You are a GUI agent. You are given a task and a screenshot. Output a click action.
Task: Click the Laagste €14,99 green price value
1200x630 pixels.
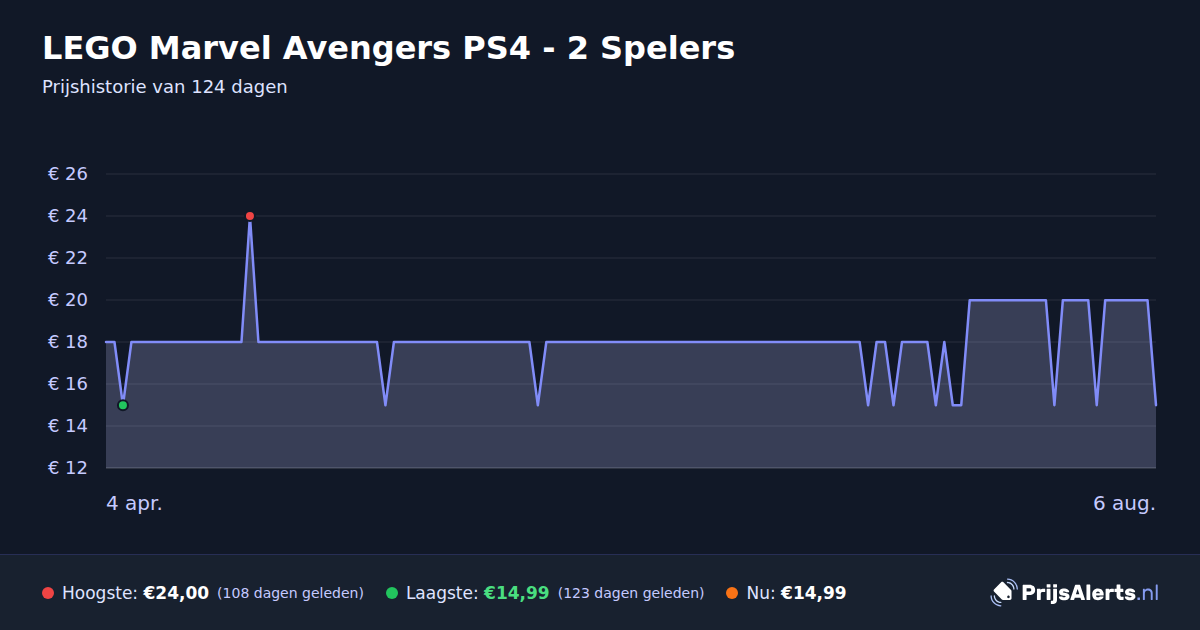click(x=516, y=593)
